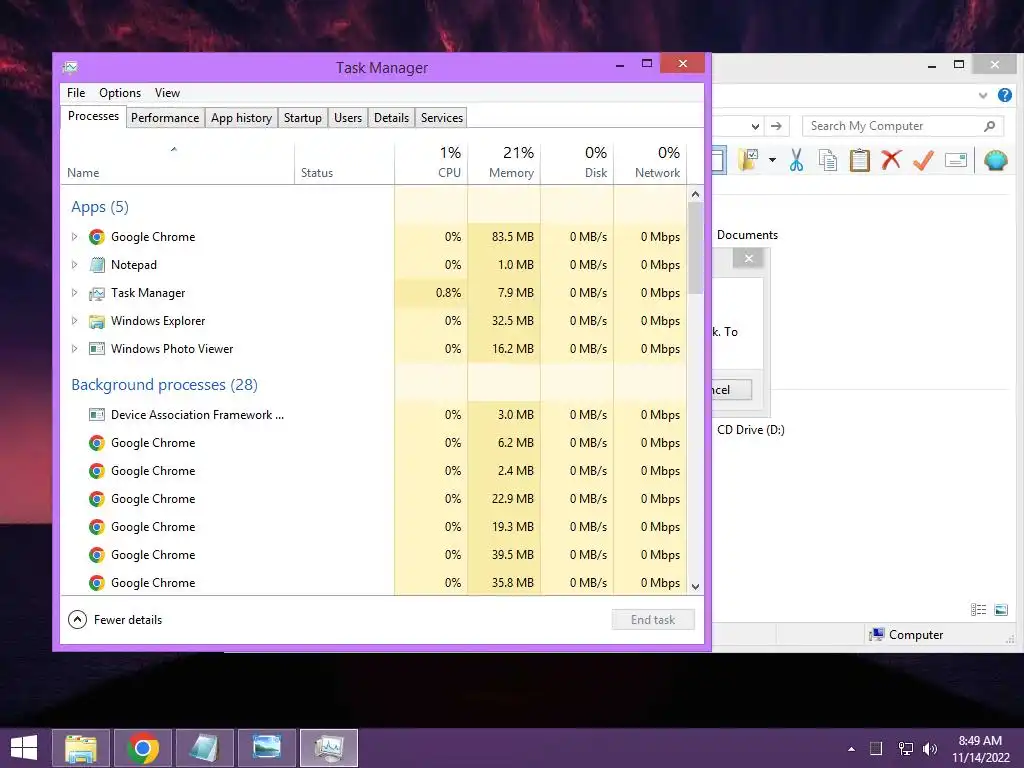Expand the Windows Explorer app row

(74, 321)
